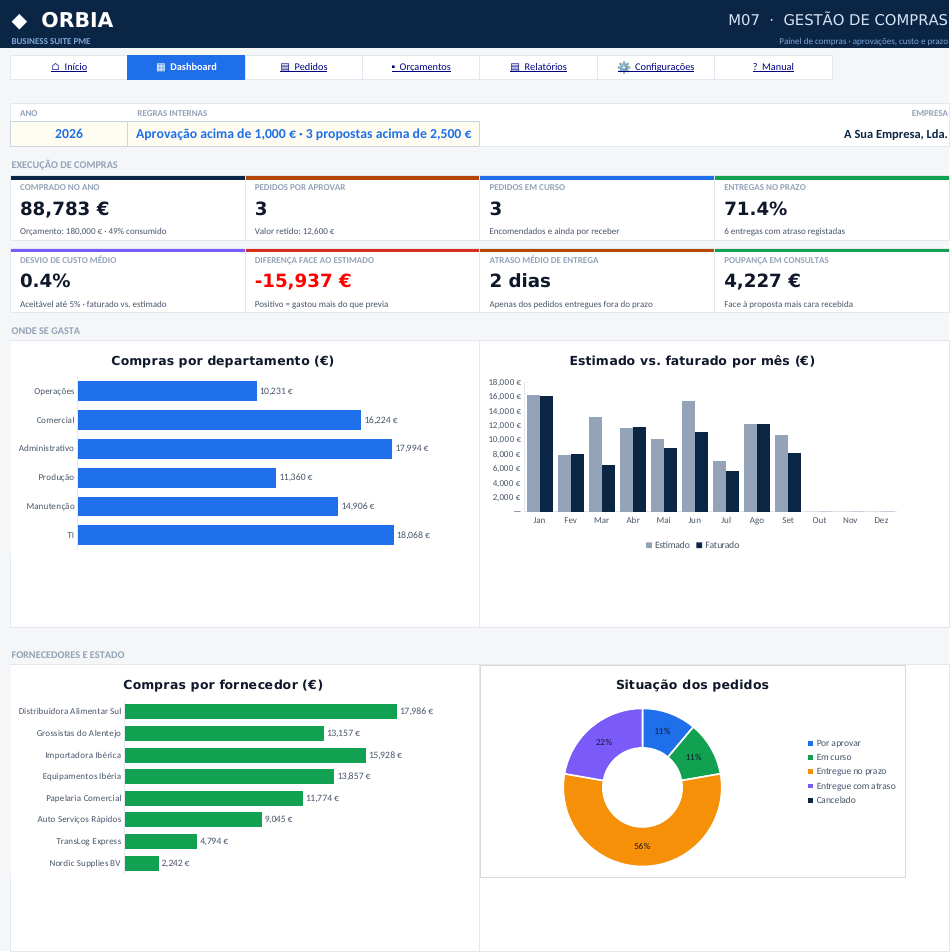Viewport: 950px width, 952px height.
Task: Click the Produção department bar
Action: click(x=177, y=477)
